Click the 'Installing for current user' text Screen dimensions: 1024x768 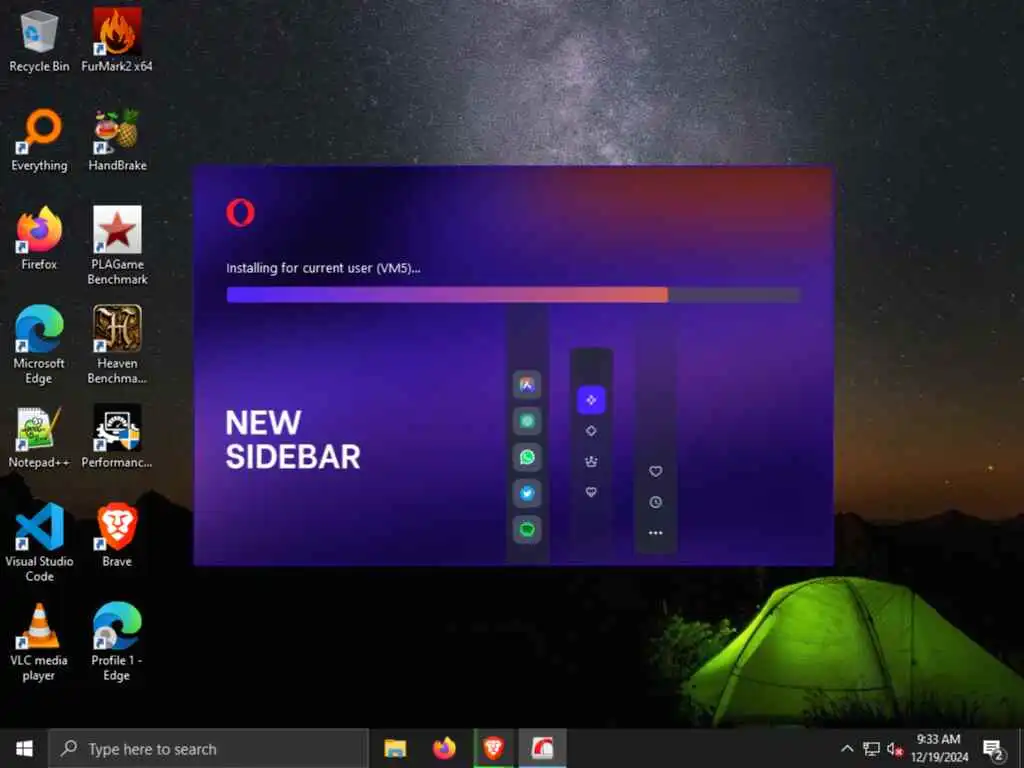click(x=323, y=268)
